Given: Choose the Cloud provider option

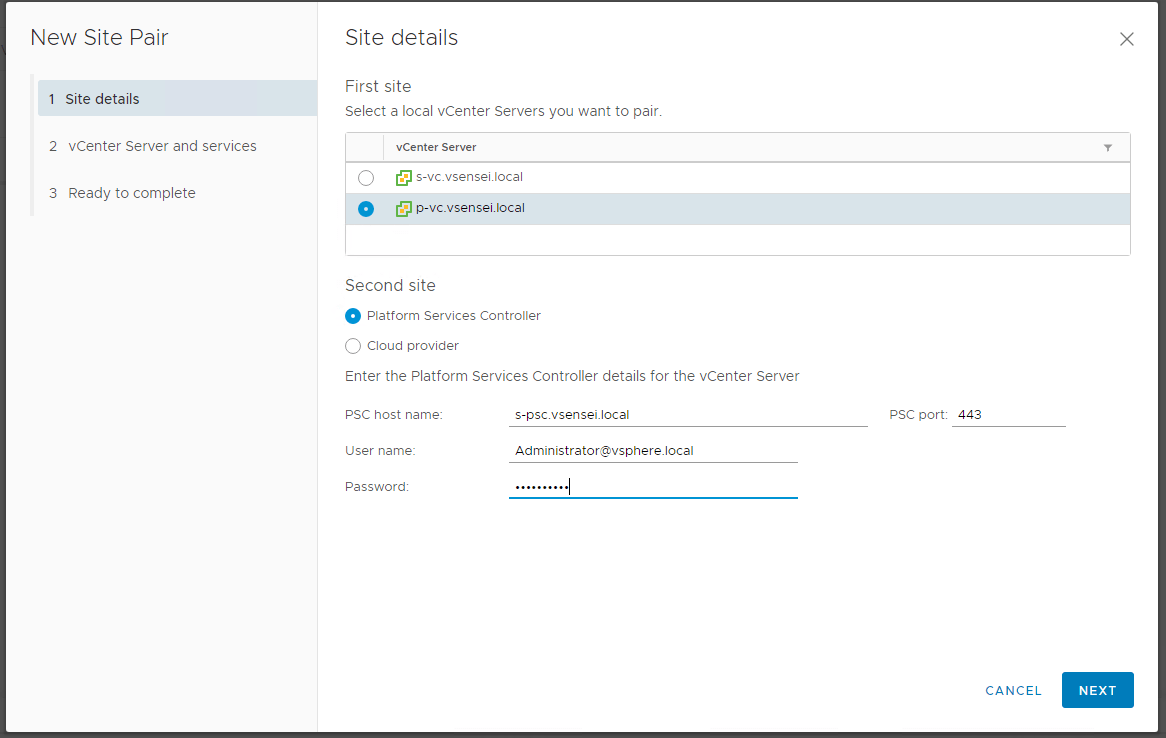Looking at the screenshot, I should click(x=353, y=346).
